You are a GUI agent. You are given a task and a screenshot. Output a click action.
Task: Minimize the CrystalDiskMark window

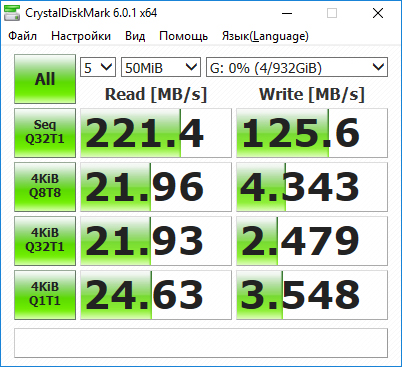click(x=287, y=13)
